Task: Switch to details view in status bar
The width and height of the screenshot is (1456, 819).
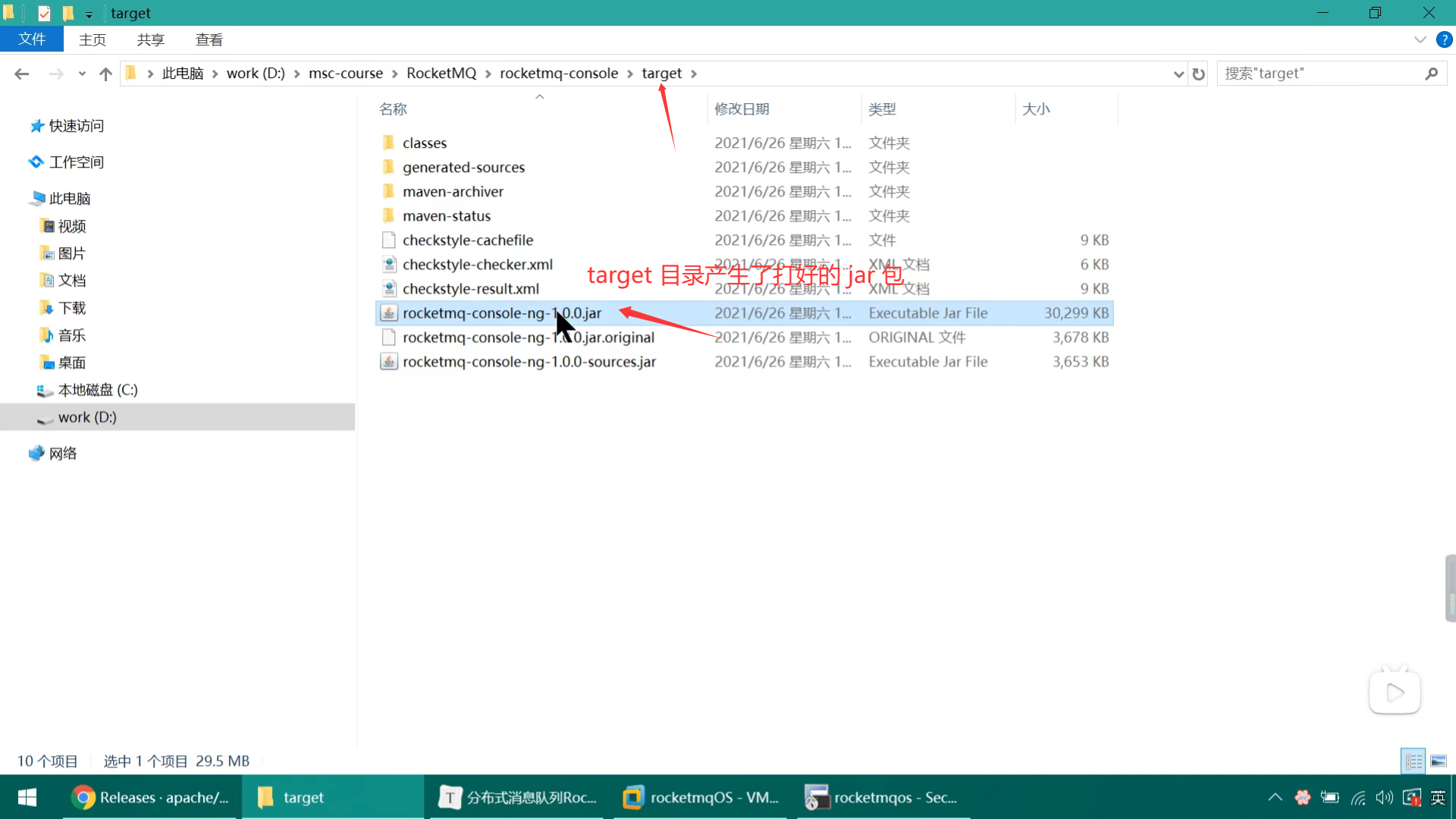Action: tap(1414, 761)
